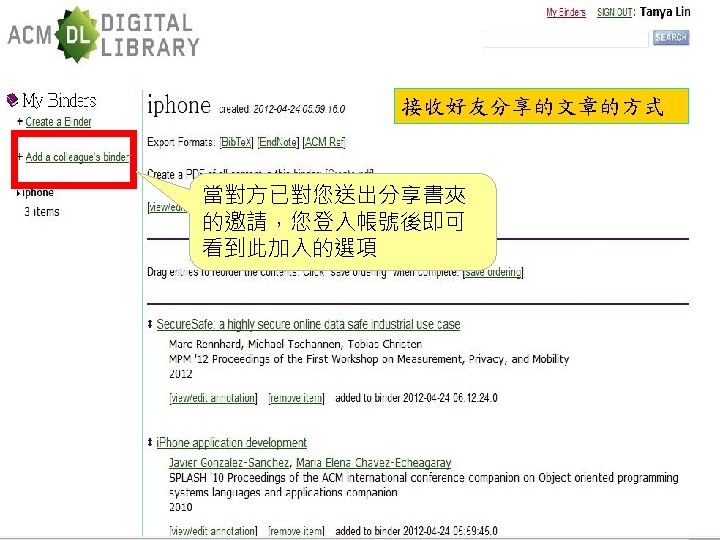Image resolution: width=720 pixels, height=540 pixels.
Task: Click remove item for SecureSafe entry
Action: click(296, 398)
